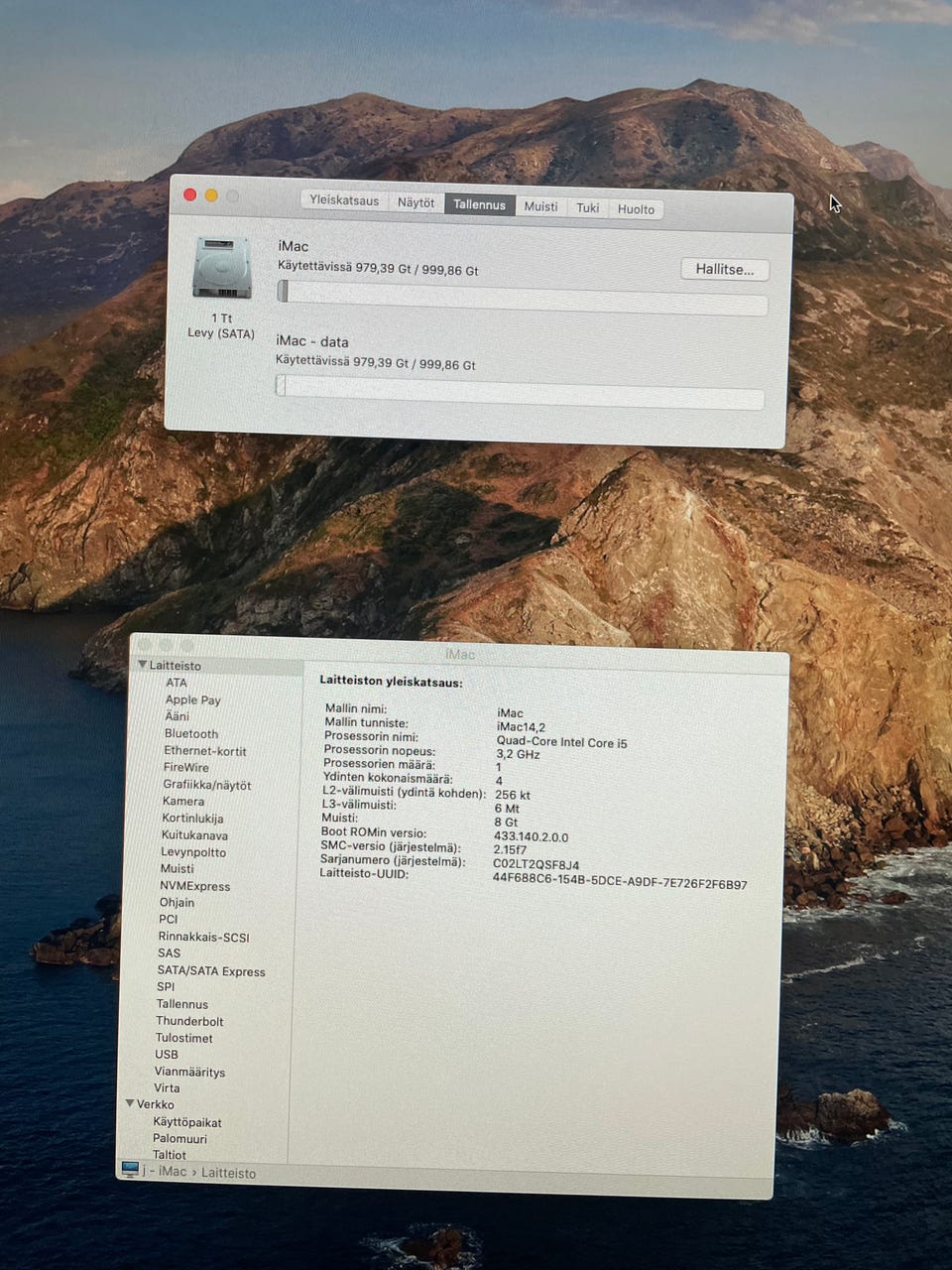Open the Huolto tab

tap(636, 209)
